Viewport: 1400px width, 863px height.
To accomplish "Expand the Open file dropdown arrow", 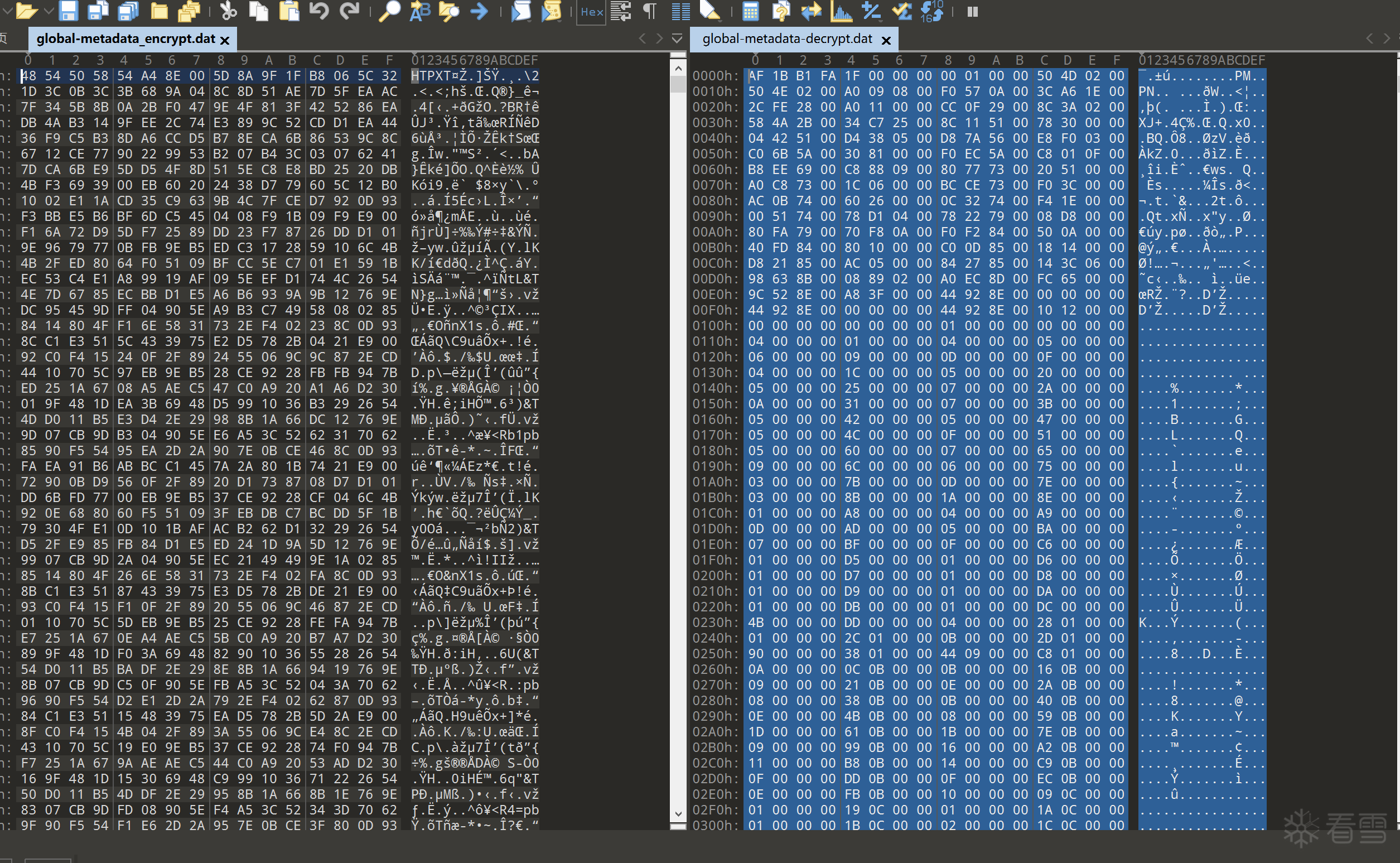I will coord(49,10).
